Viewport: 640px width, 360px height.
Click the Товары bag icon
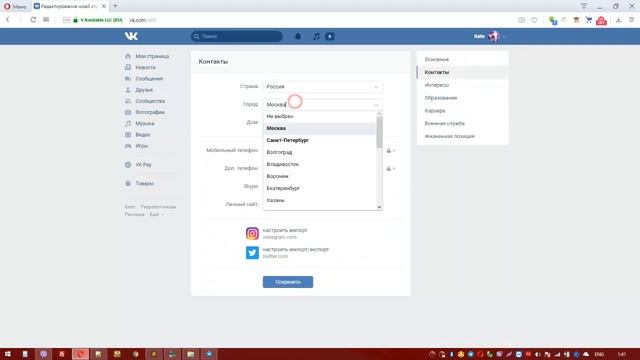(x=128, y=184)
